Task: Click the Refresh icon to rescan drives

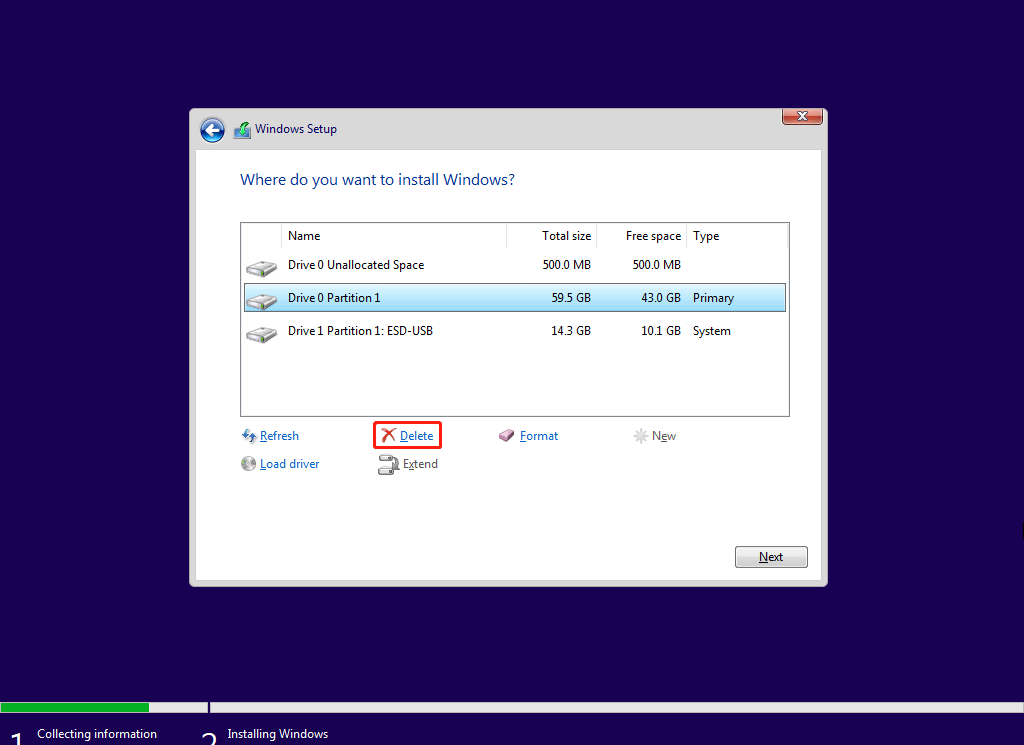Action: [x=249, y=435]
